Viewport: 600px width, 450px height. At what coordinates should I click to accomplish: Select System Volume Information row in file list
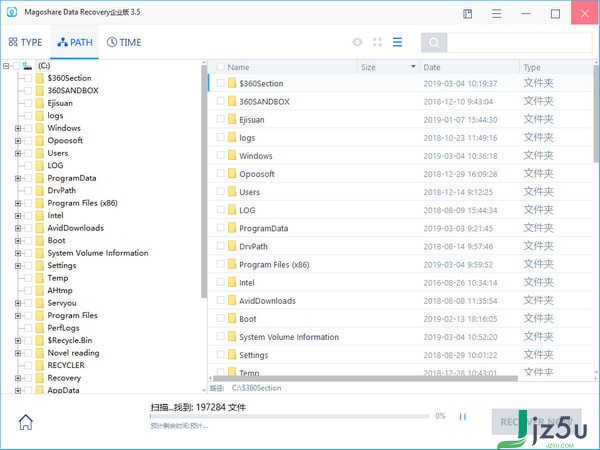click(400, 337)
